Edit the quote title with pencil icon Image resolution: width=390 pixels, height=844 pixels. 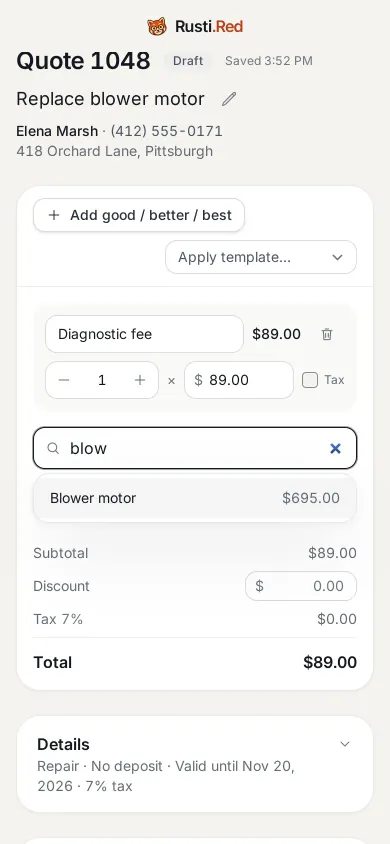229,99
